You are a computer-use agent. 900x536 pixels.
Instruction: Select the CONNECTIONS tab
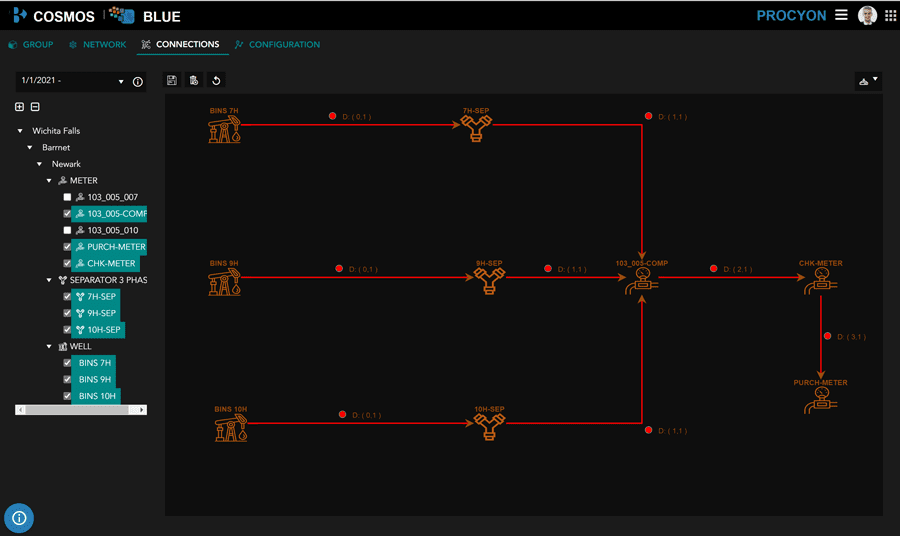coord(181,44)
